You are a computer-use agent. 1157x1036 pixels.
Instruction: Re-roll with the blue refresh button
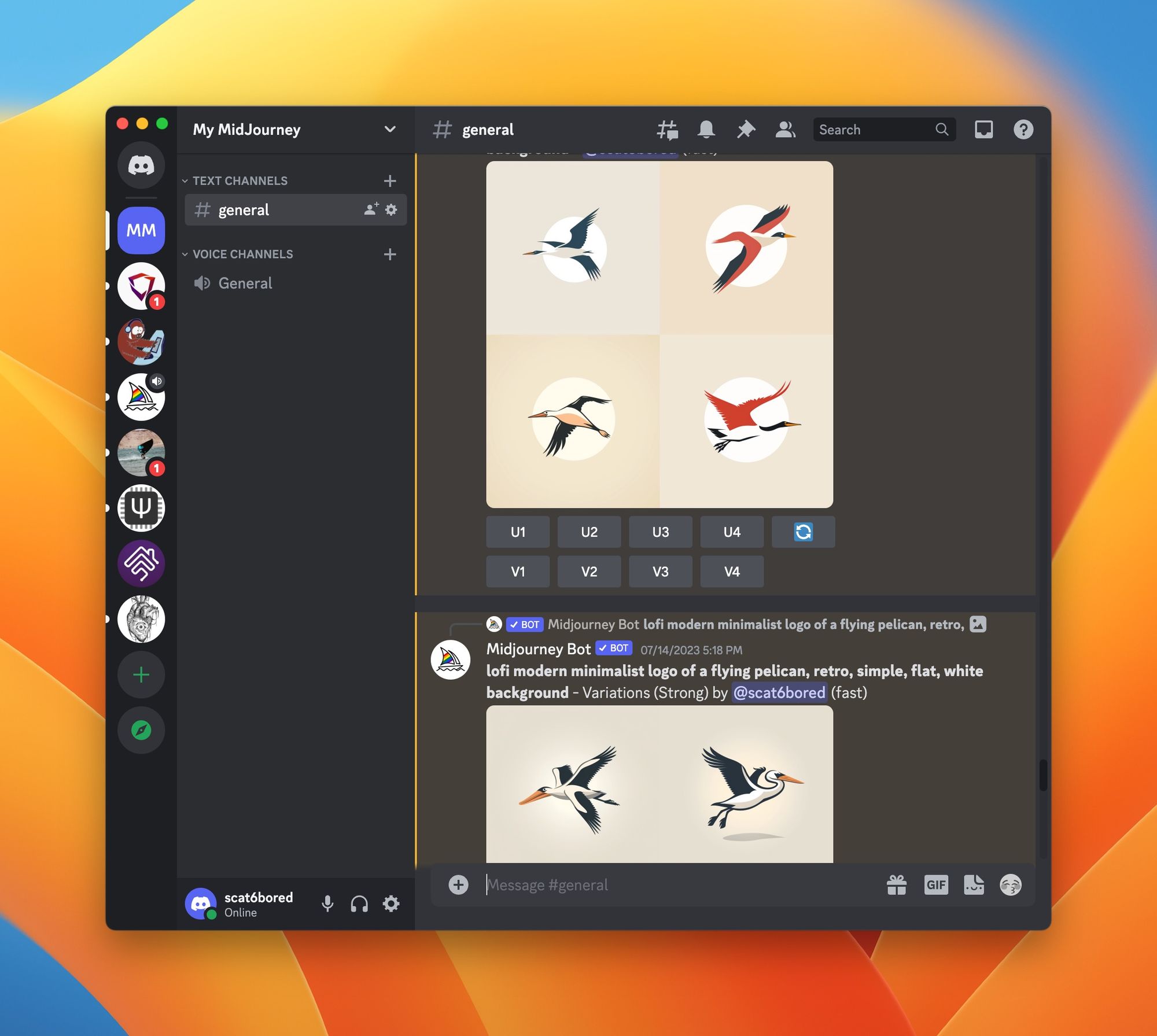[x=803, y=532]
